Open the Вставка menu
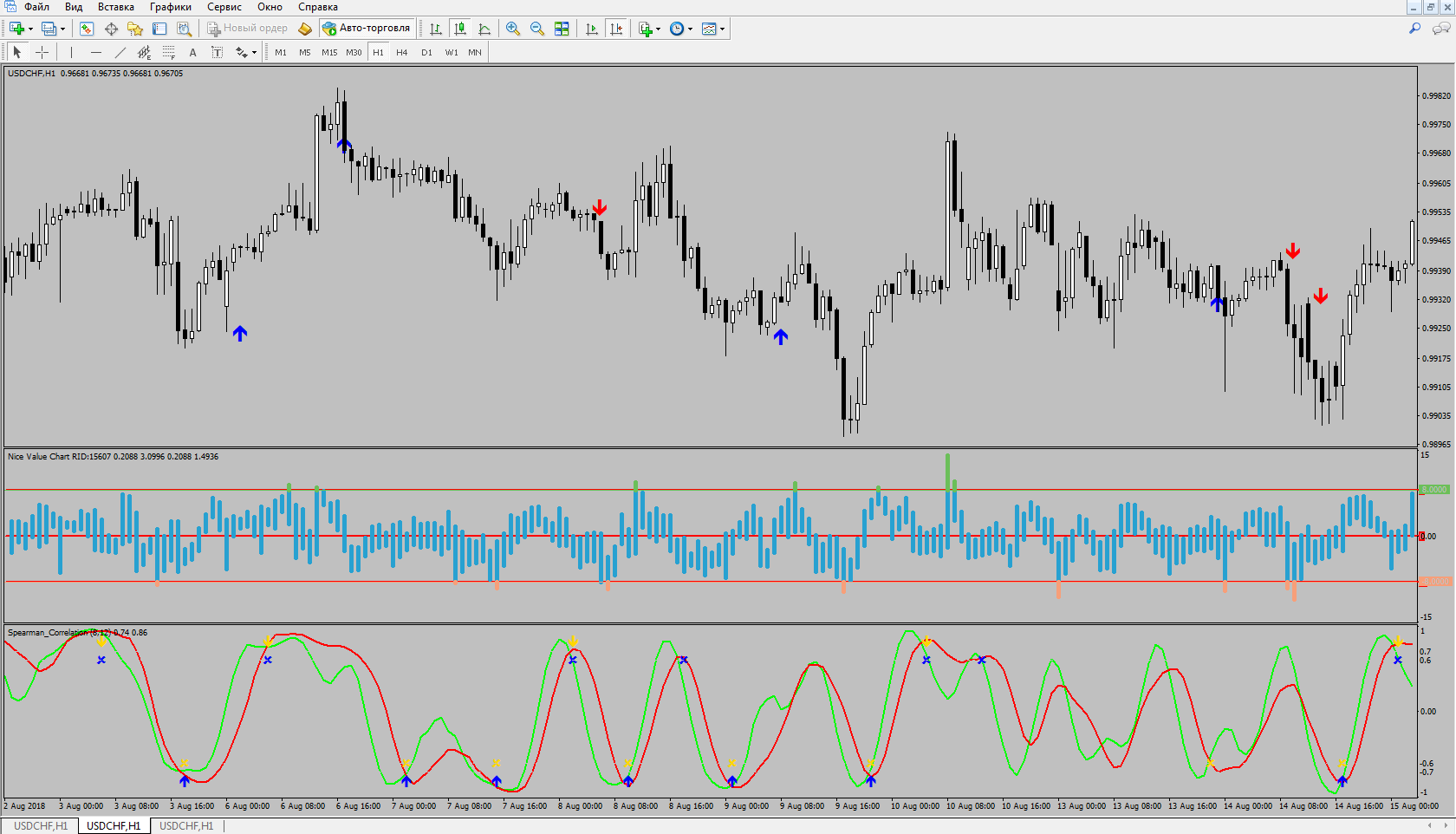 tap(116, 7)
